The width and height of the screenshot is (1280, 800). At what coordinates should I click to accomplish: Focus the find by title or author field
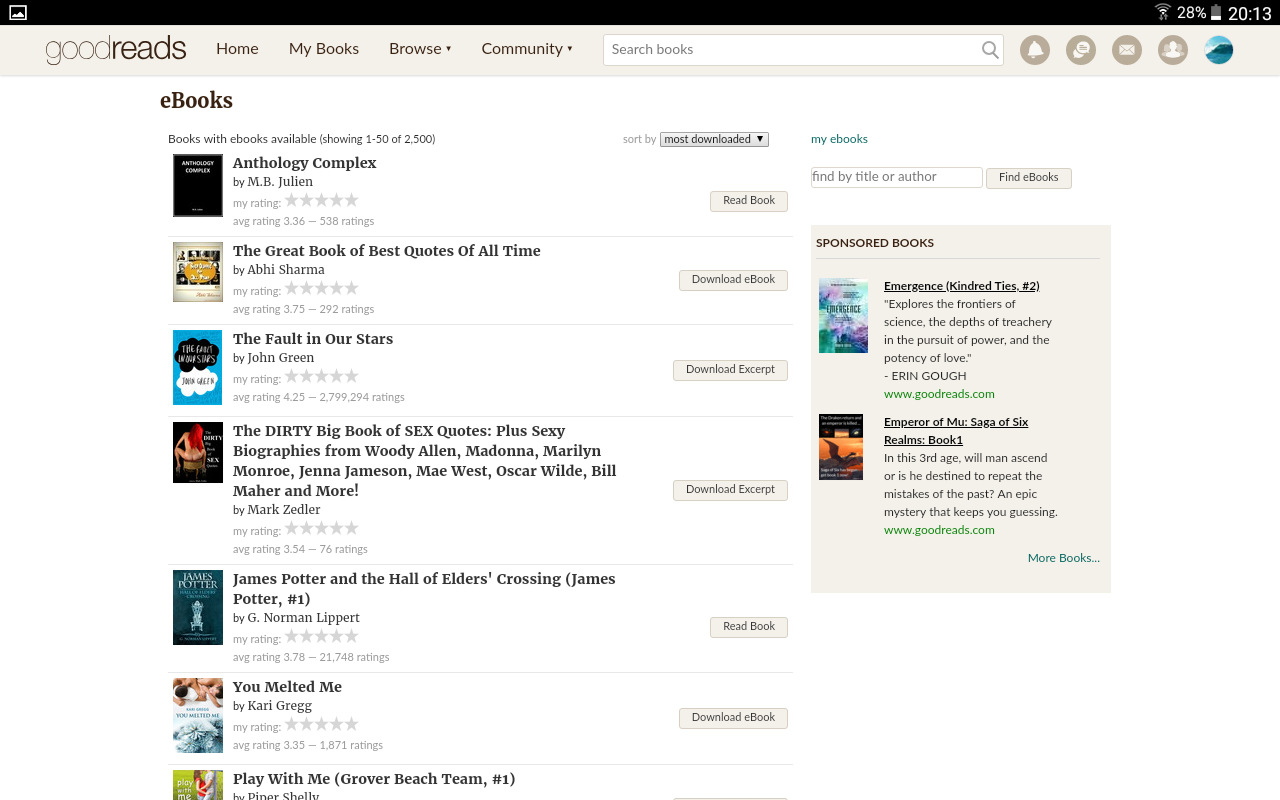[x=897, y=177]
